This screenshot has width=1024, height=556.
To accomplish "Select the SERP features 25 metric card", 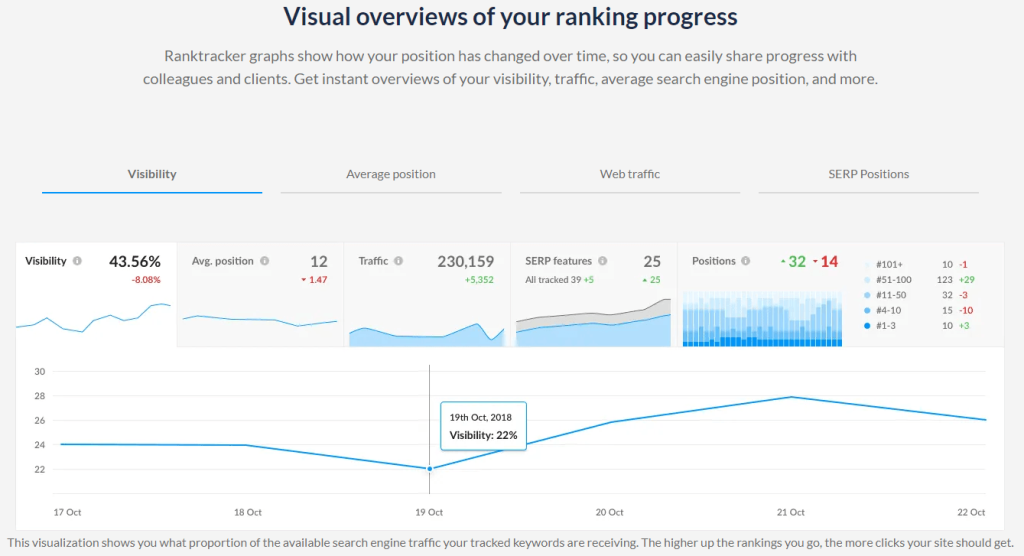I will click(x=593, y=270).
